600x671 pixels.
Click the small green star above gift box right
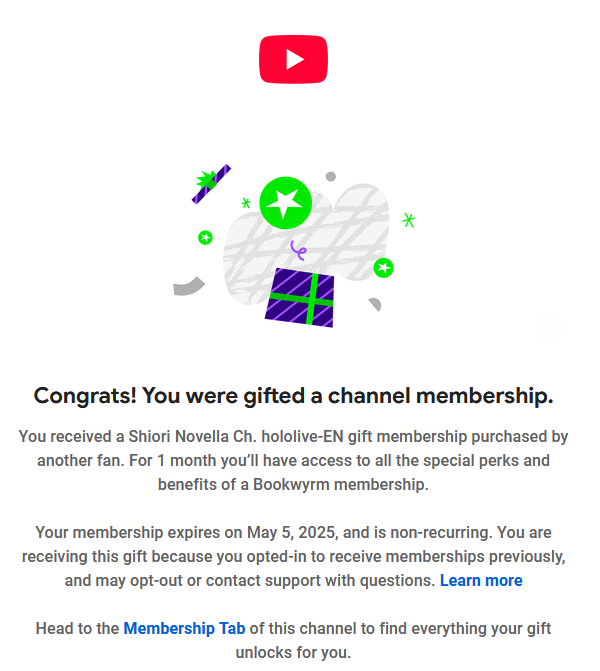[x=383, y=268]
